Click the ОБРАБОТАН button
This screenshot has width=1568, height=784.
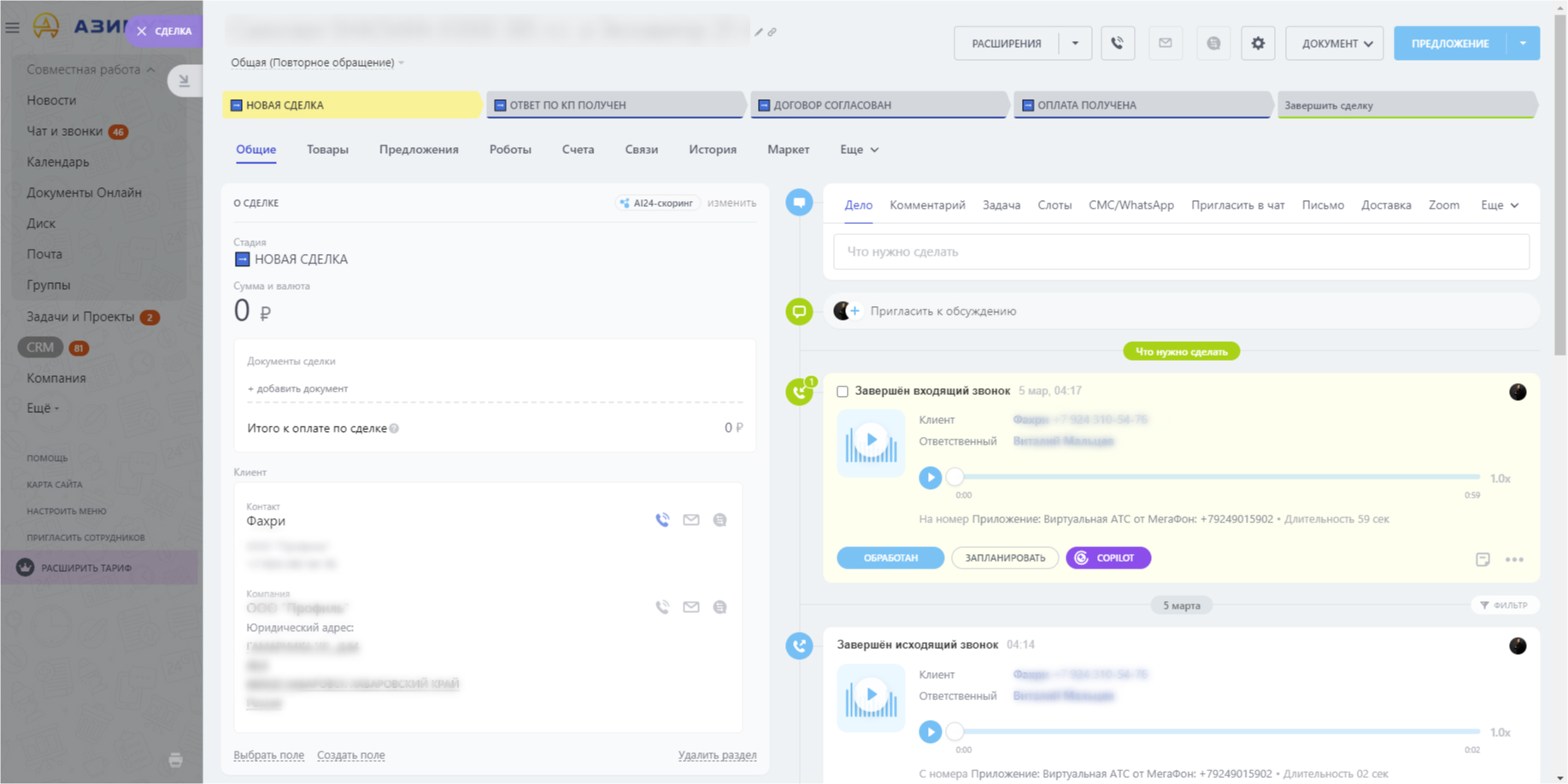pyautogui.click(x=890, y=557)
